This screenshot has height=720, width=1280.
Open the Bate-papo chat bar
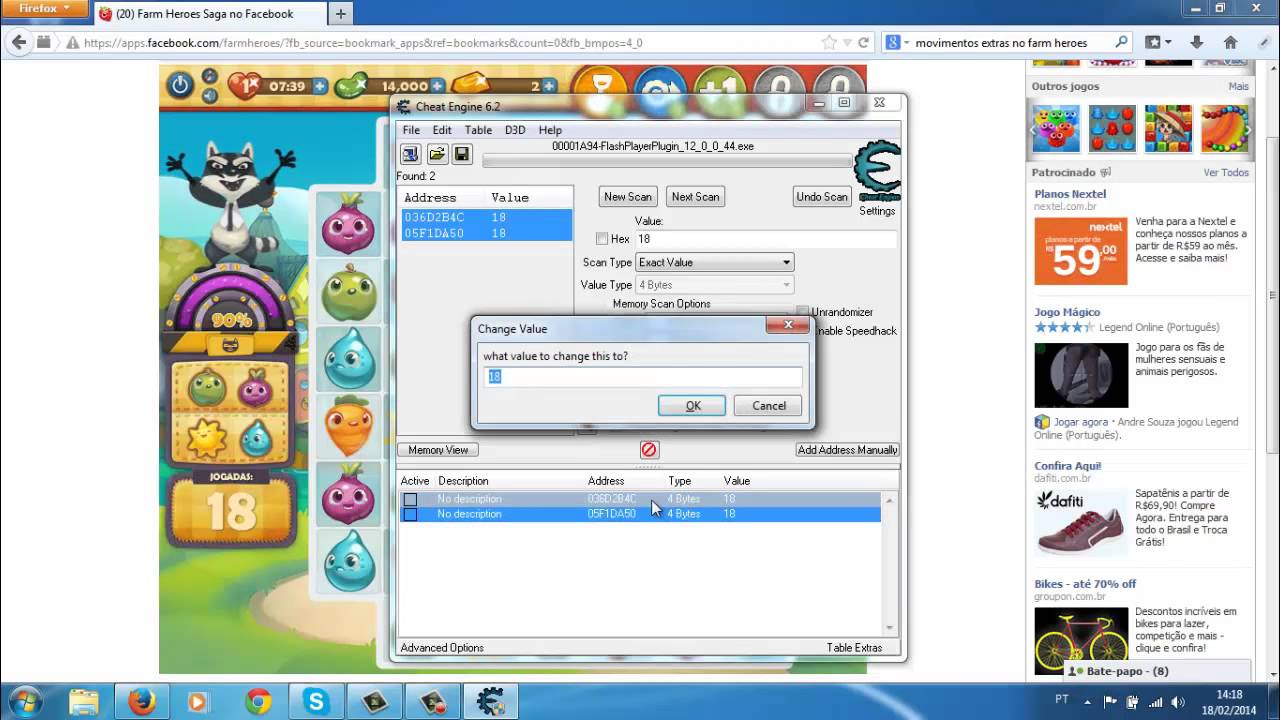[1158, 671]
